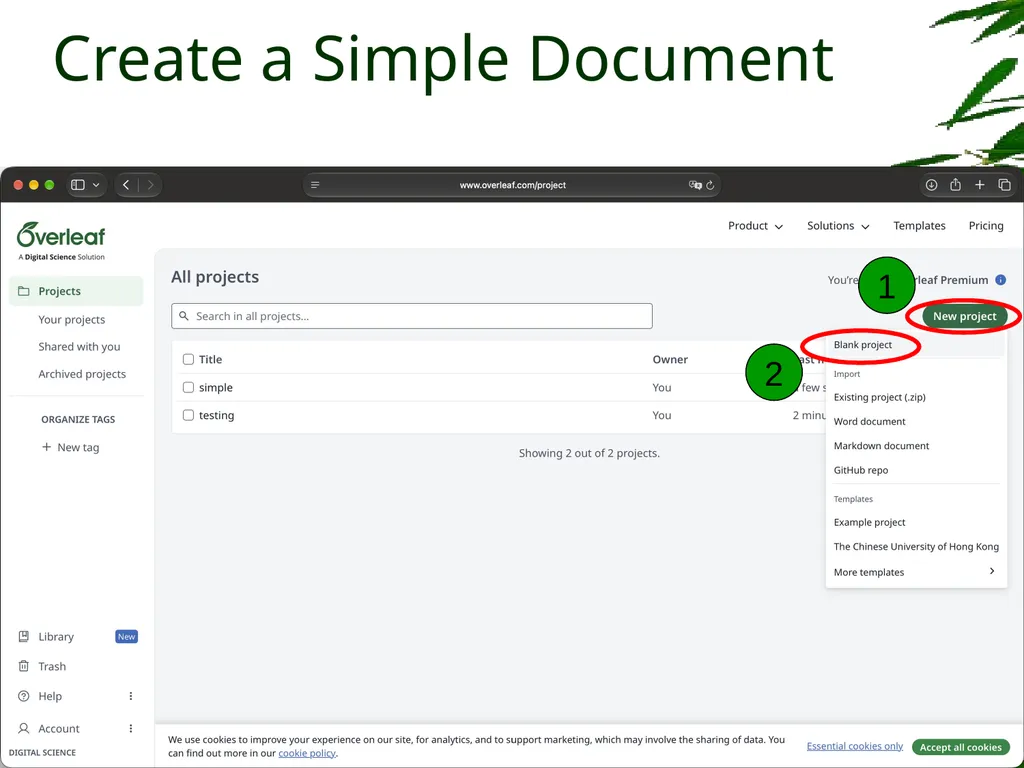Tick the checkbox for testing project
Screen dimensions: 1024x768
coord(188,415)
